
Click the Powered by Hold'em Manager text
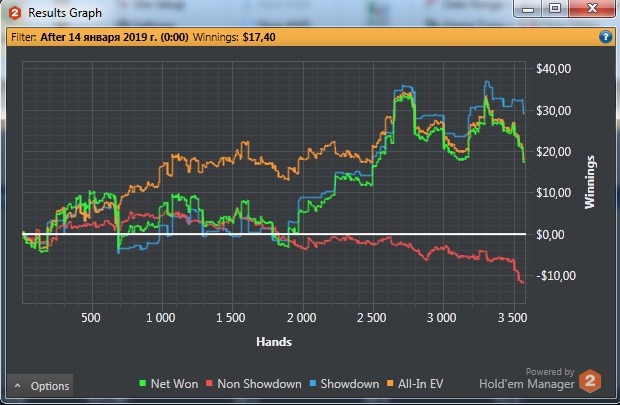pyautogui.click(x=527, y=379)
